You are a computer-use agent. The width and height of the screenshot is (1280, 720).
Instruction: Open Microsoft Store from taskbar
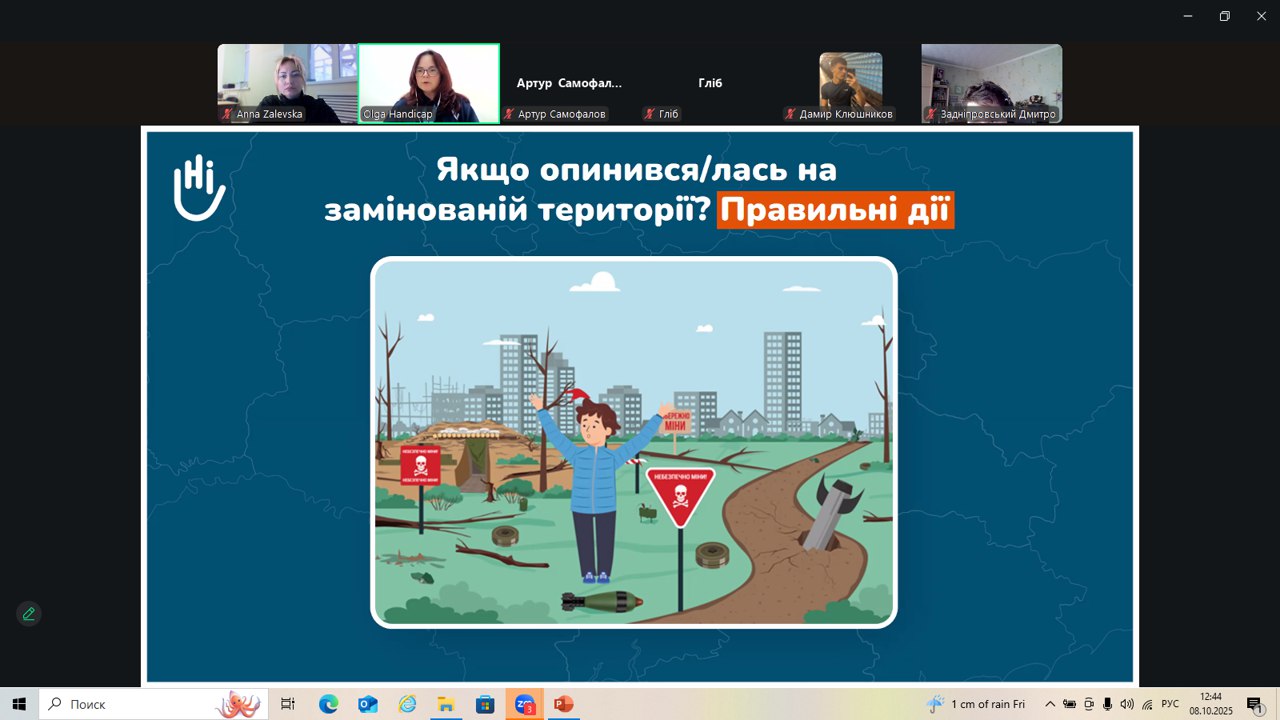[485, 704]
